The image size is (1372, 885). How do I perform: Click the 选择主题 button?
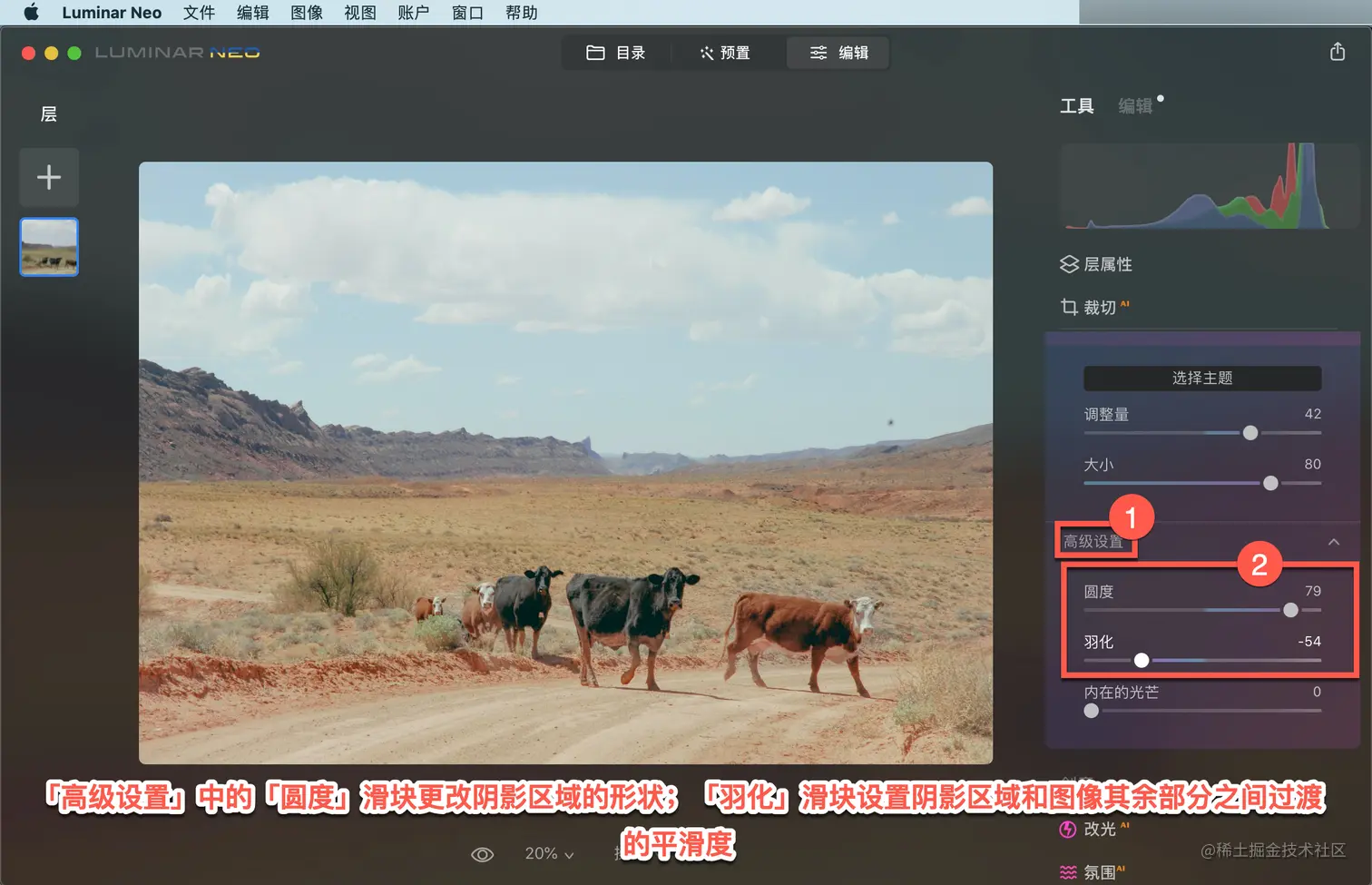1202,378
